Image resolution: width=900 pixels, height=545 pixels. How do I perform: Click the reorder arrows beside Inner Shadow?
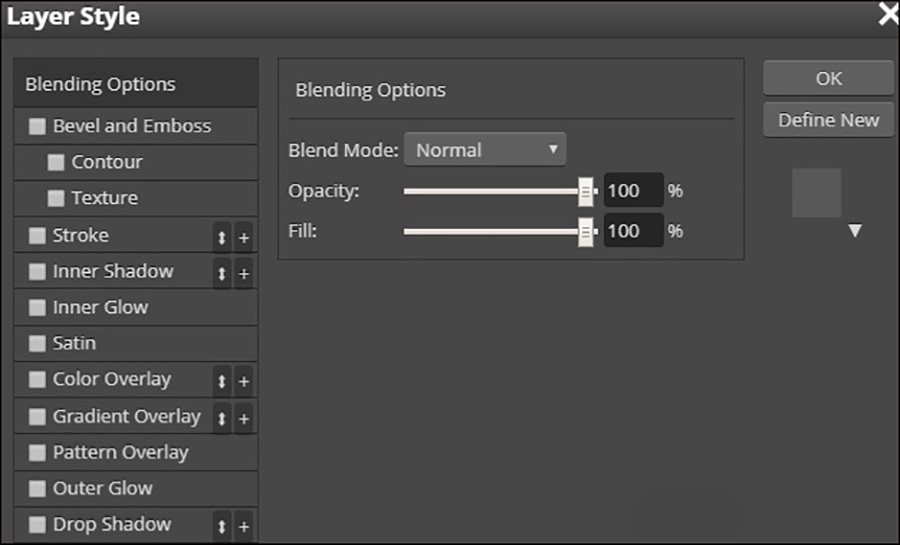pos(222,274)
